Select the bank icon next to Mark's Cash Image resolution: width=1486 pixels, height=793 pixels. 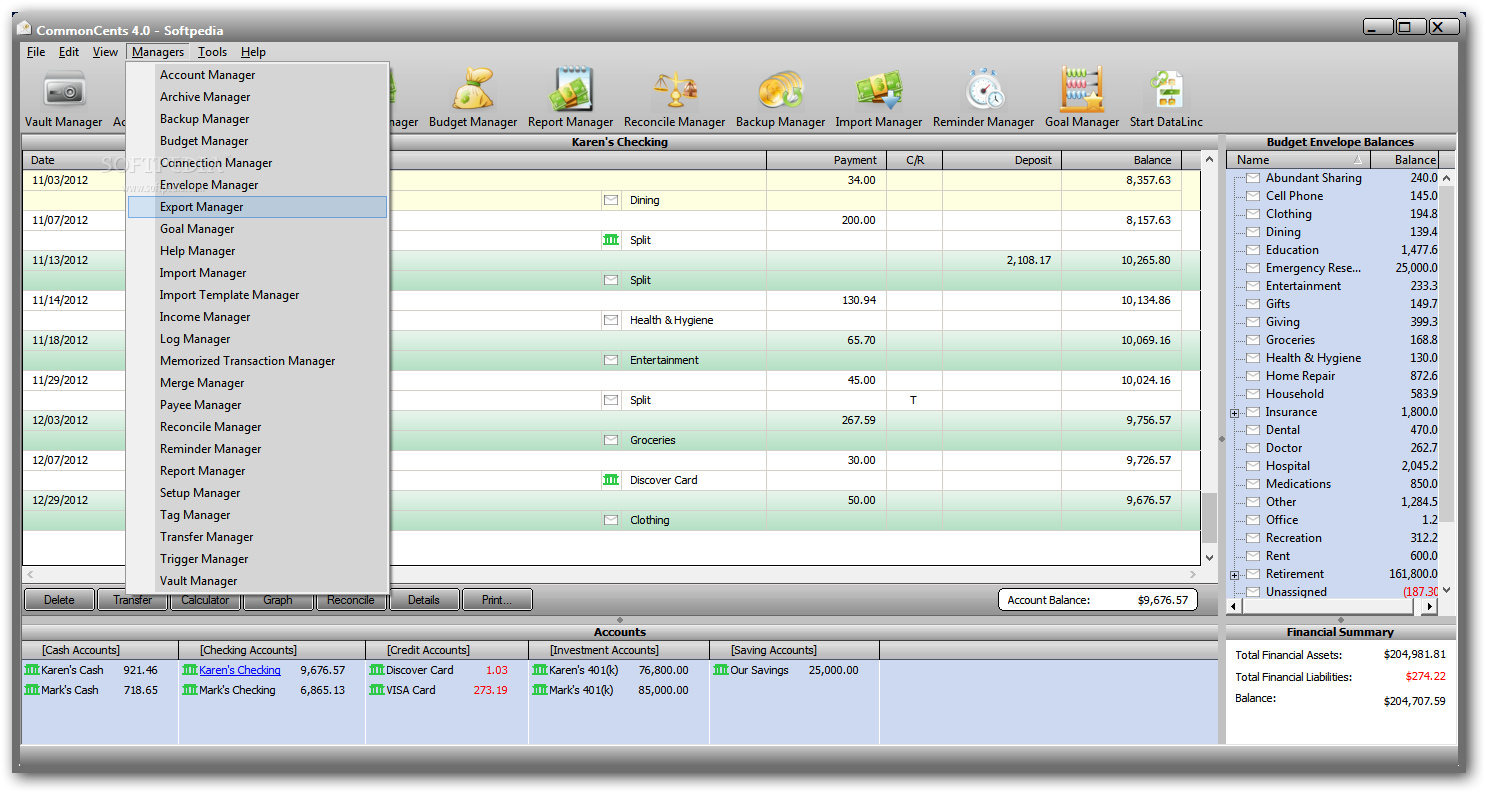click(32, 690)
